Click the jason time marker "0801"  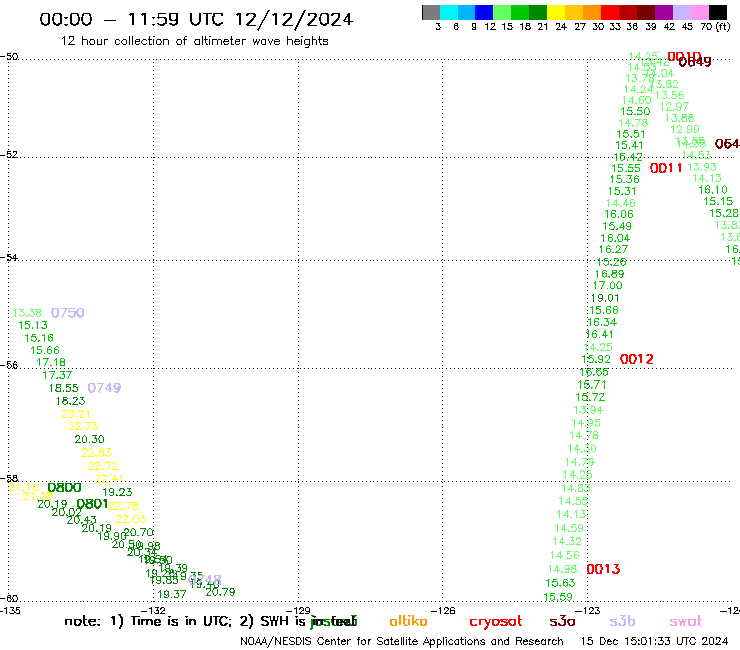click(92, 504)
